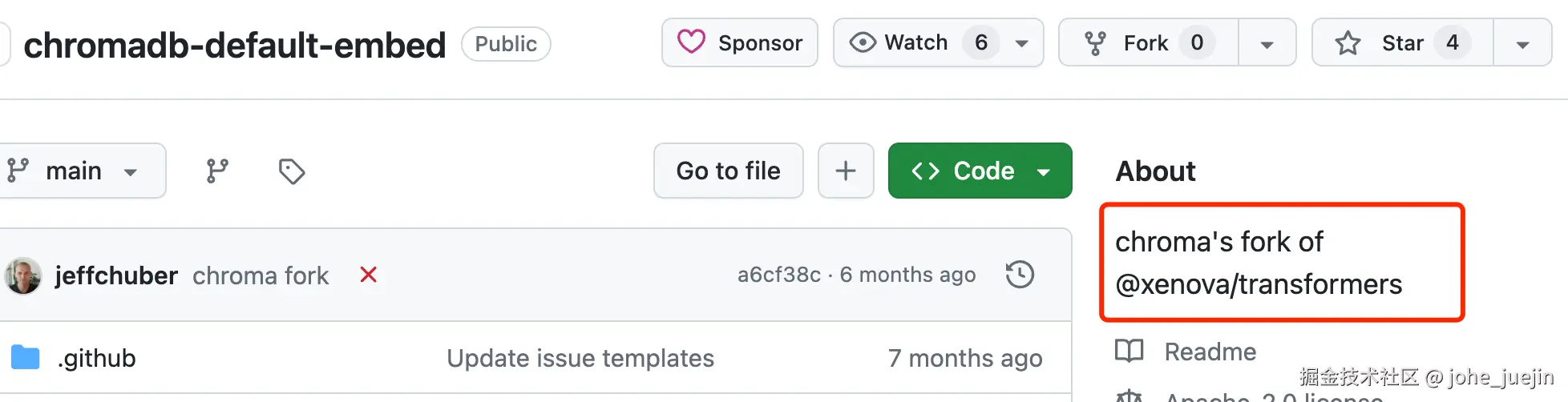Click the red failed status X
Image resolution: width=1568 pixels, height=402 pixels.
369,275
